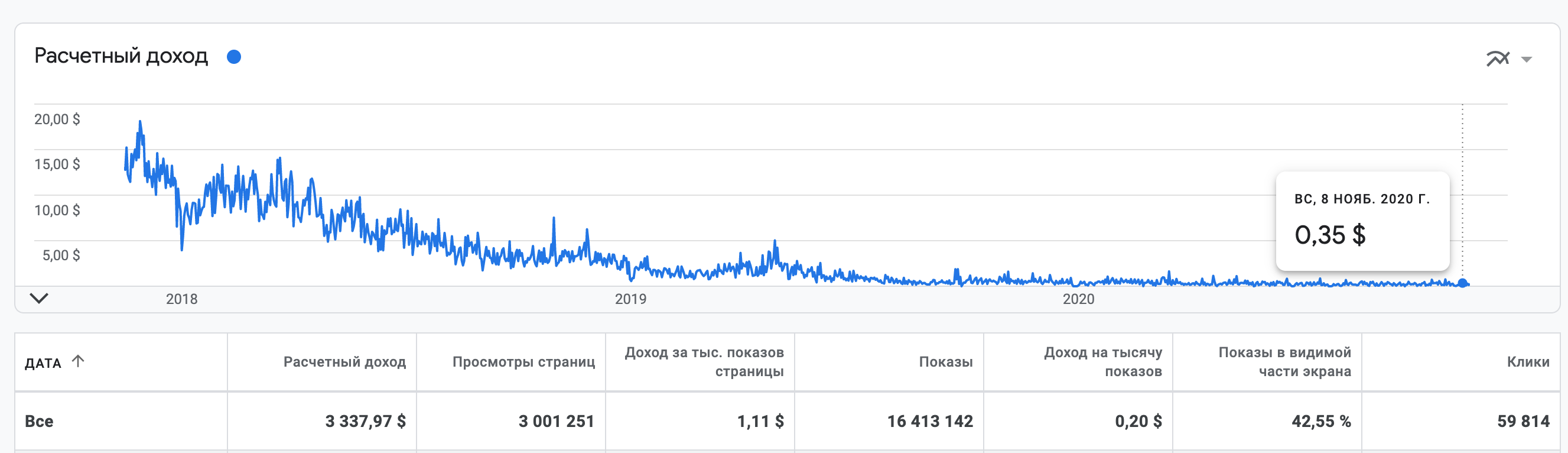The height and width of the screenshot is (453, 1568).
Task: Click the 2020 label on the timeline axis
Action: click(x=1078, y=299)
